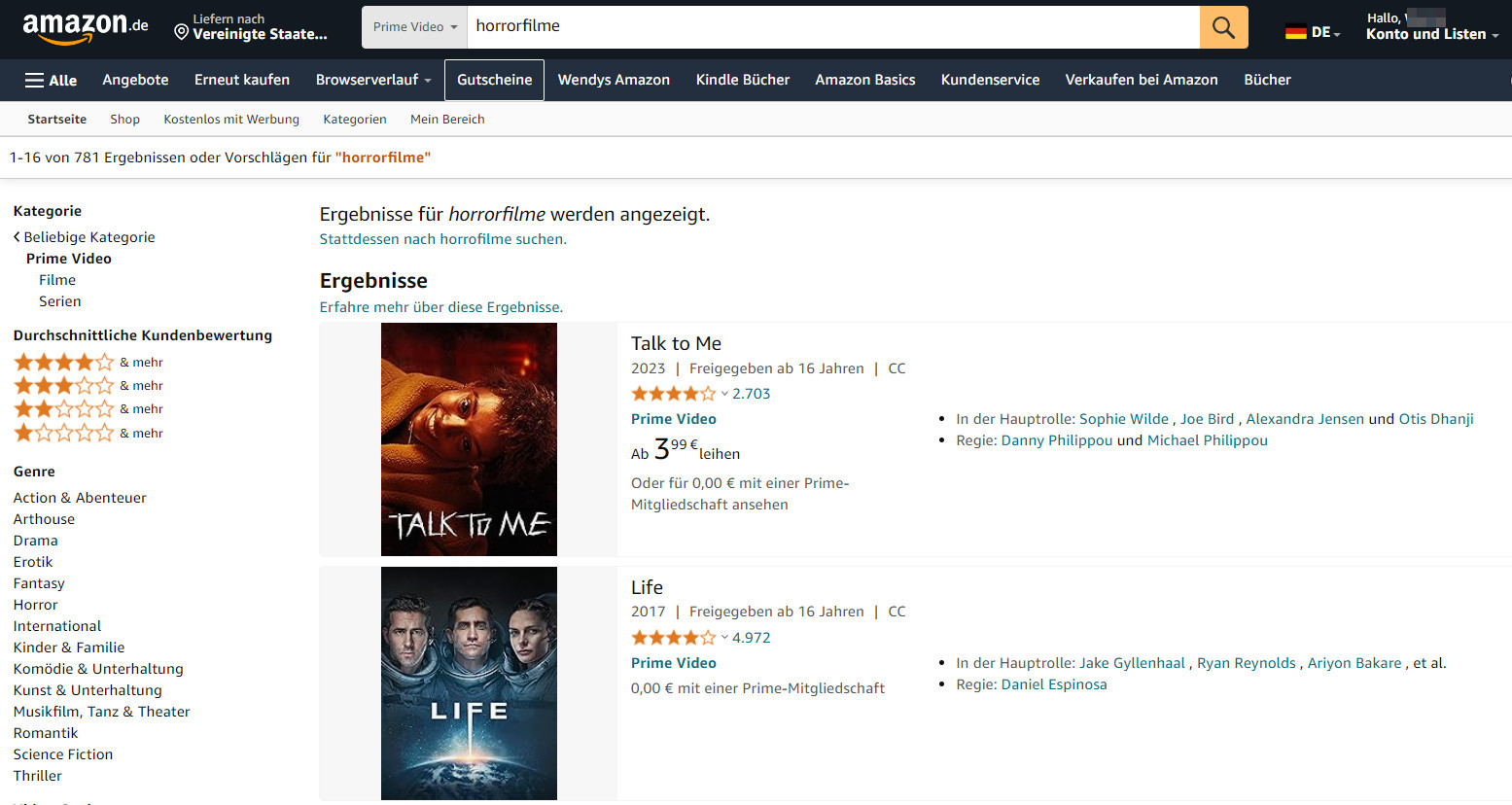Click director Danny Philippou
The height and width of the screenshot is (805, 1512).
[x=1057, y=440]
